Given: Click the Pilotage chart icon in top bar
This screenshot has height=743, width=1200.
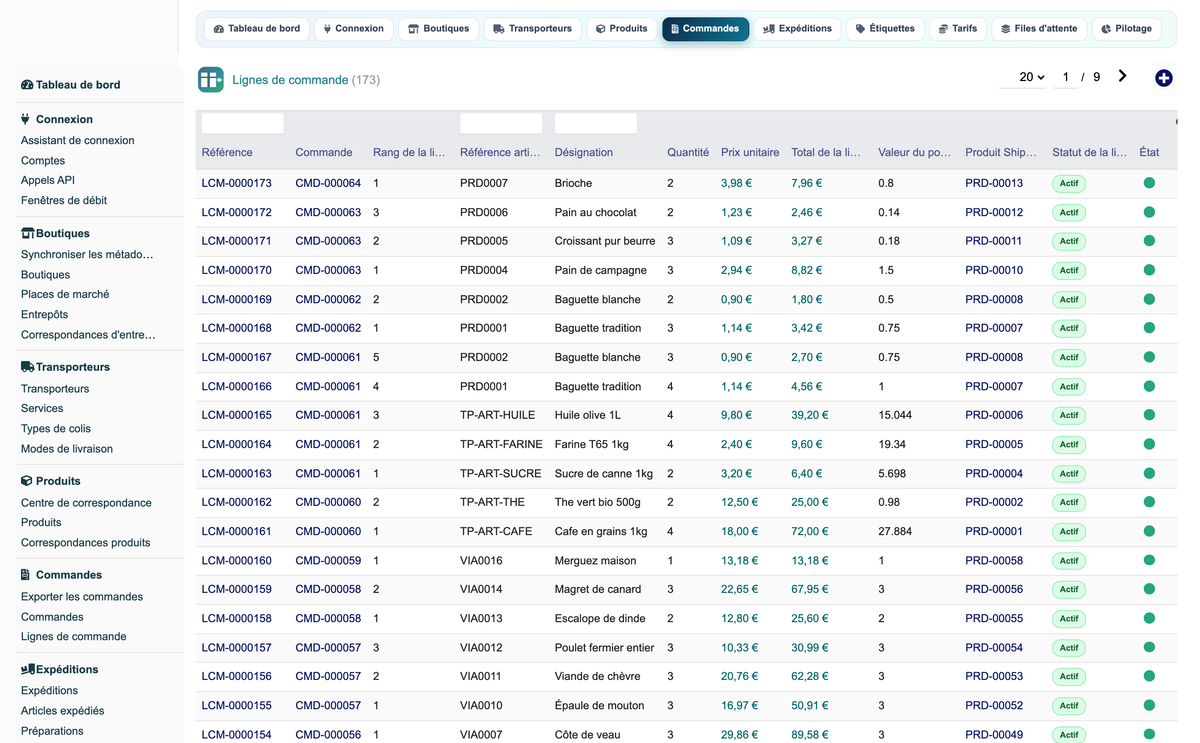Looking at the screenshot, I should 1106,29.
